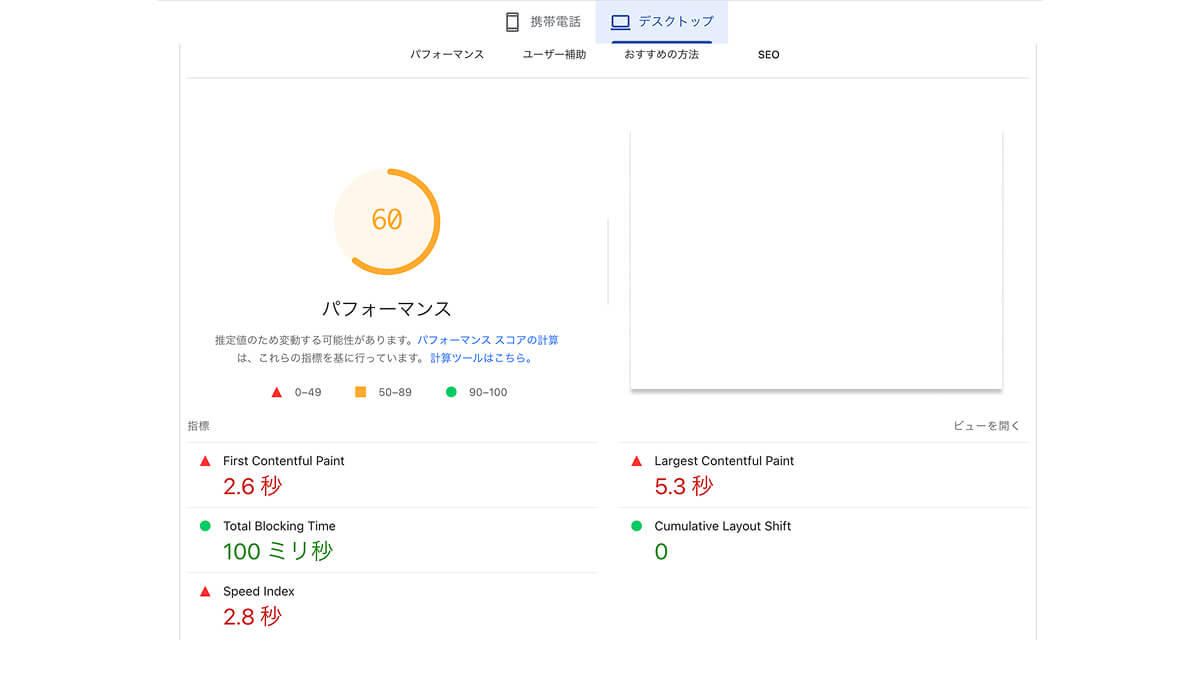Click the Largest Contentful Paint red triangle
The image size is (1200, 675).
[637, 461]
